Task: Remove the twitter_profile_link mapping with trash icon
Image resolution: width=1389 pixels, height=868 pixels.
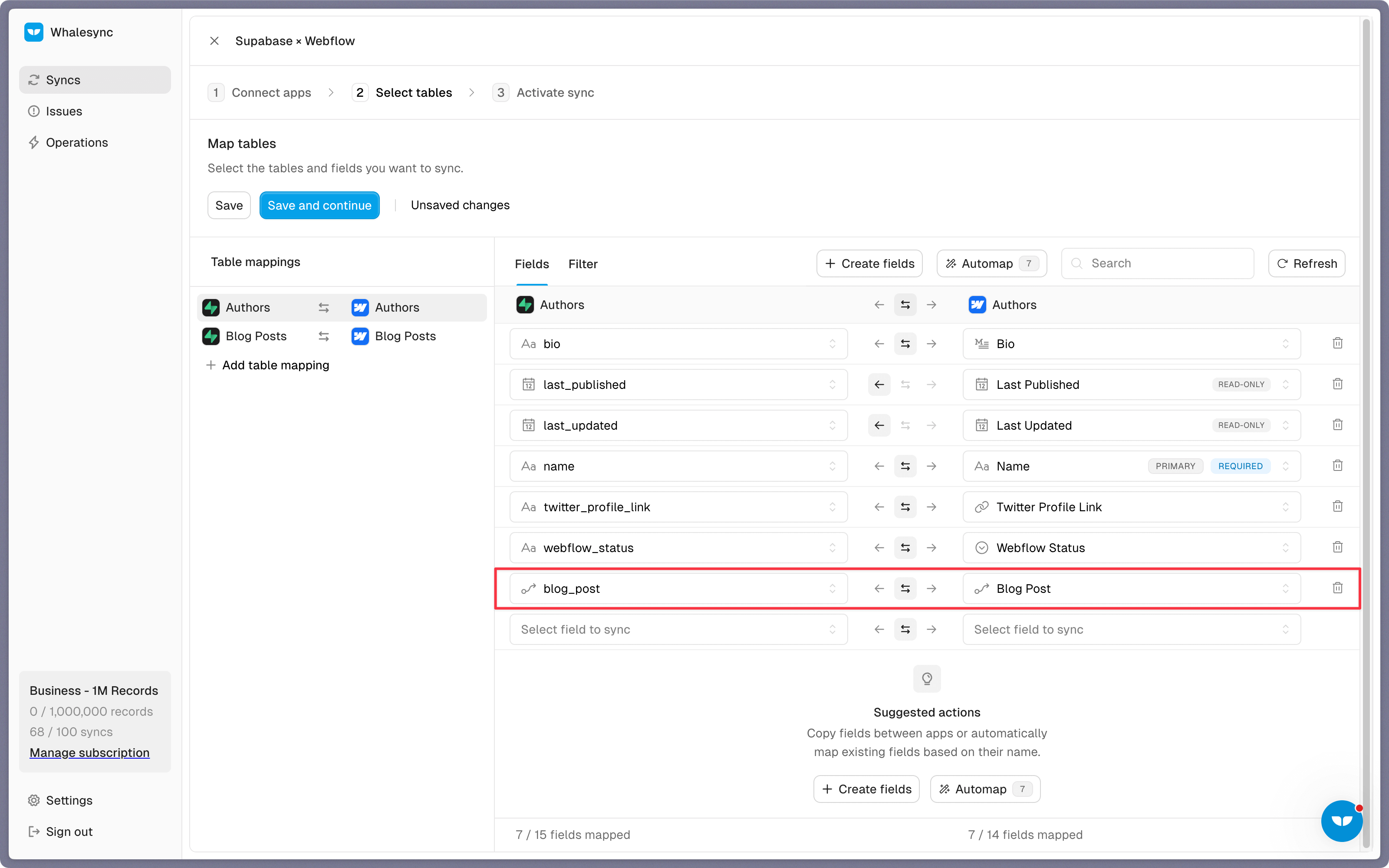Action: (1337, 506)
